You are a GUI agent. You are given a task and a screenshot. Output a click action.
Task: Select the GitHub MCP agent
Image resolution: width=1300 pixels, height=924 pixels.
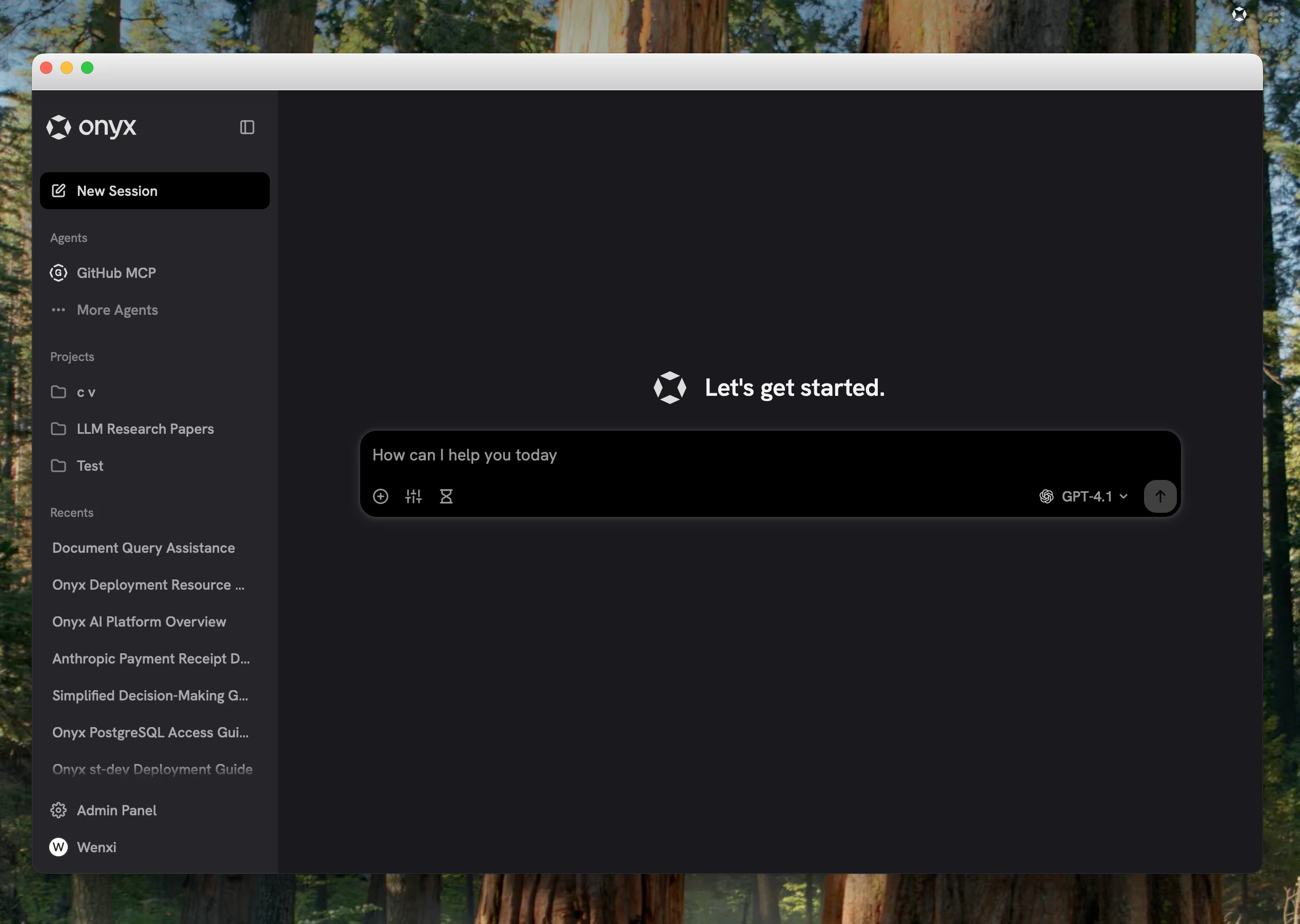pyautogui.click(x=116, y=273)
